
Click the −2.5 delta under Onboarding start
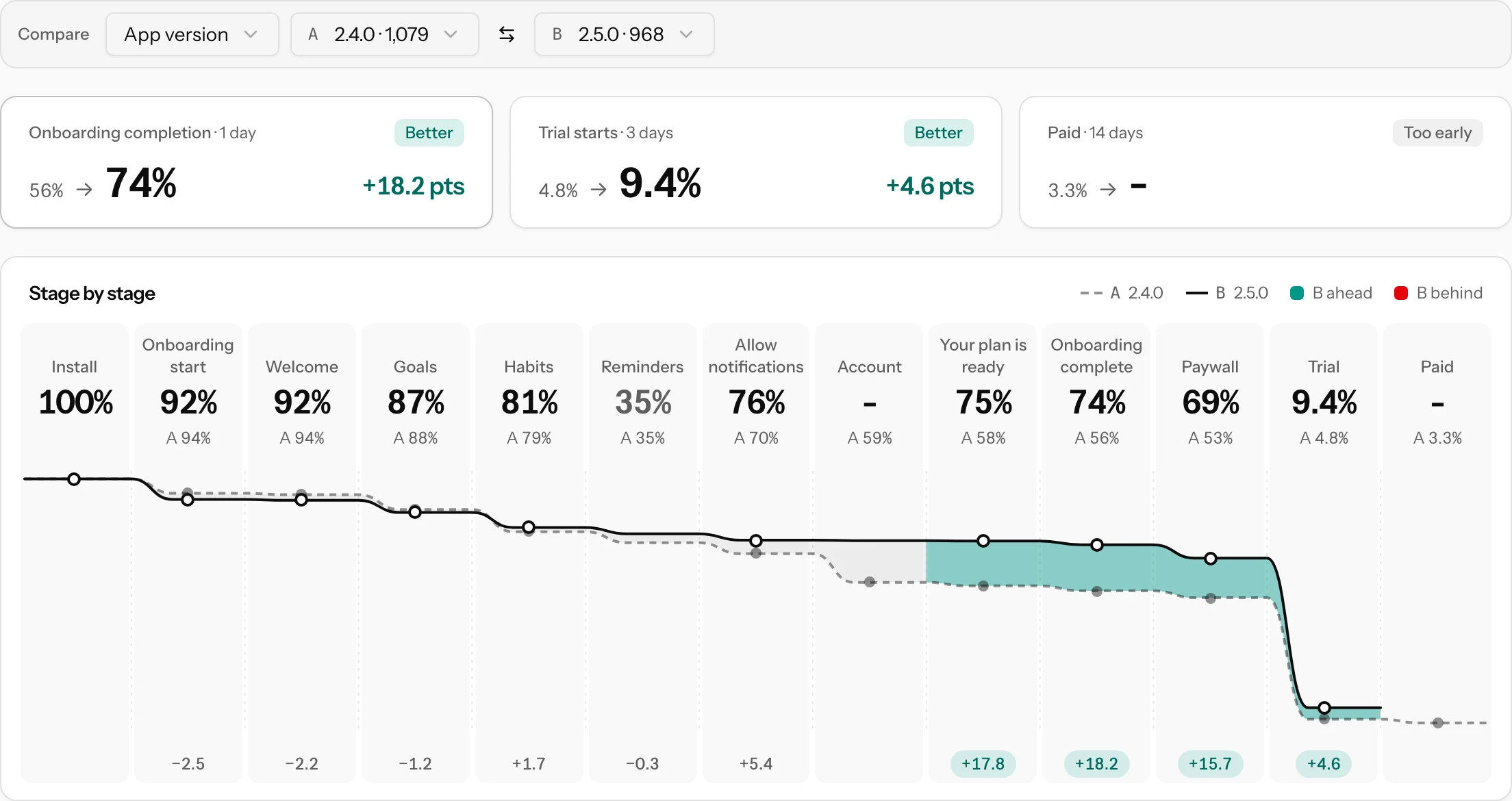pyautogui.click(x=188, y=763)
